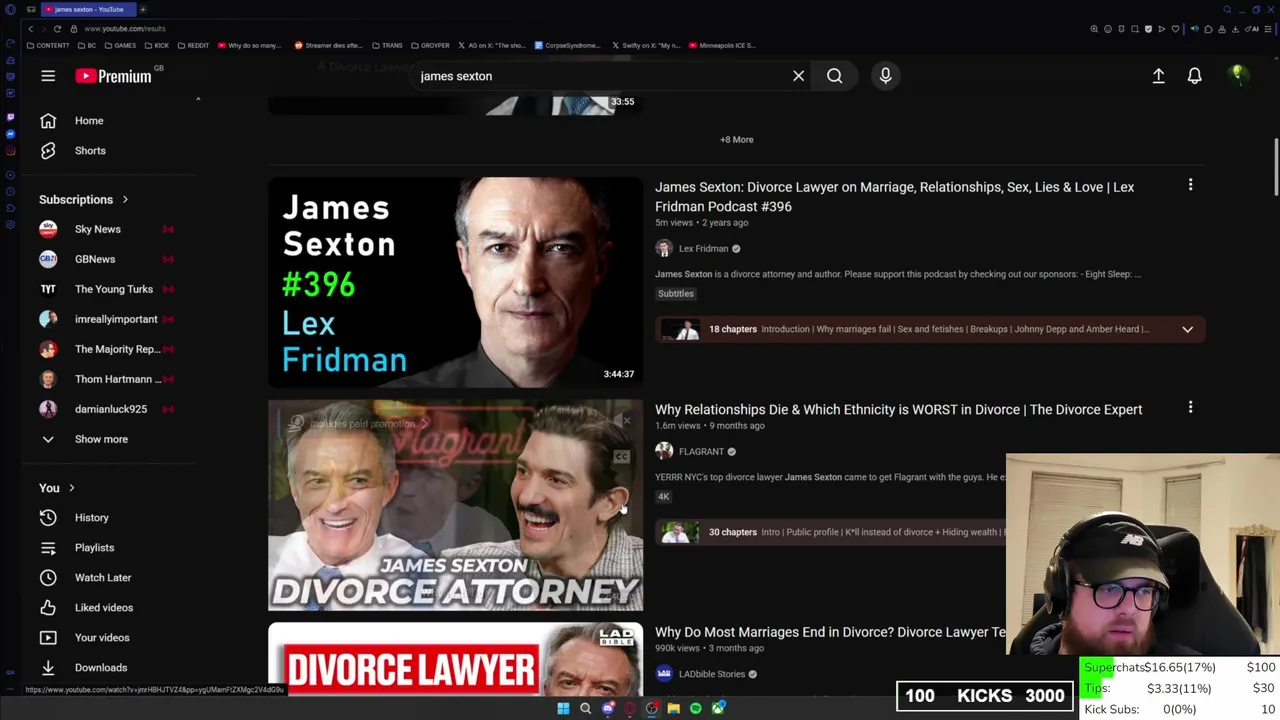Toggle captions CC on FLAGRANT preview

621,457
